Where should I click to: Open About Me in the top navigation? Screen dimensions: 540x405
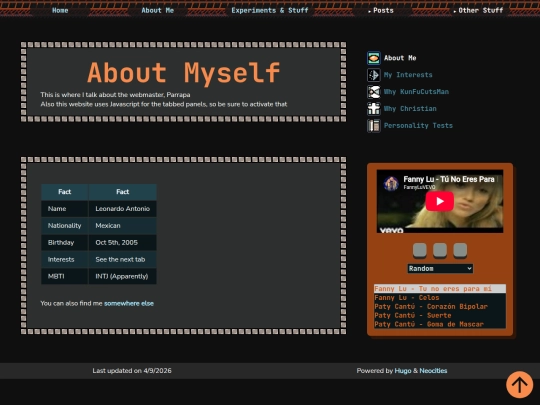(x=157, y=10)
